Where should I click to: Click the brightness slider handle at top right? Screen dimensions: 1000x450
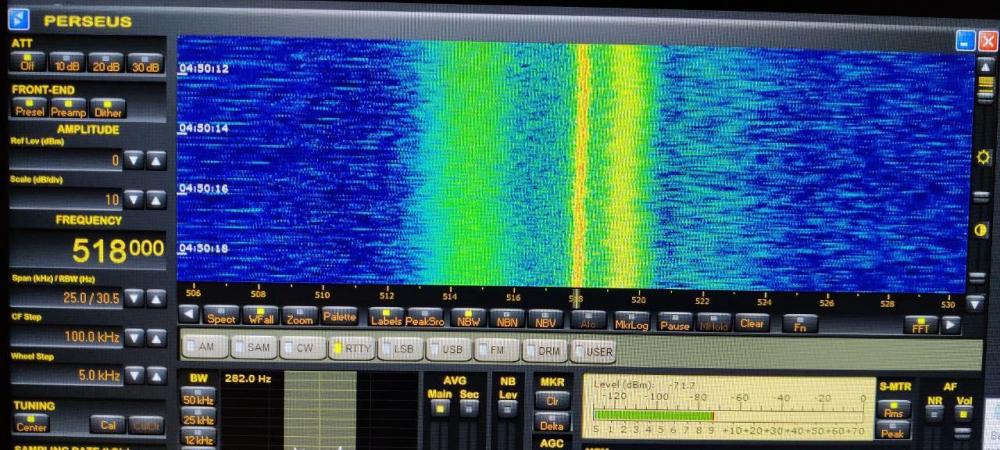[x=984, y=85]
